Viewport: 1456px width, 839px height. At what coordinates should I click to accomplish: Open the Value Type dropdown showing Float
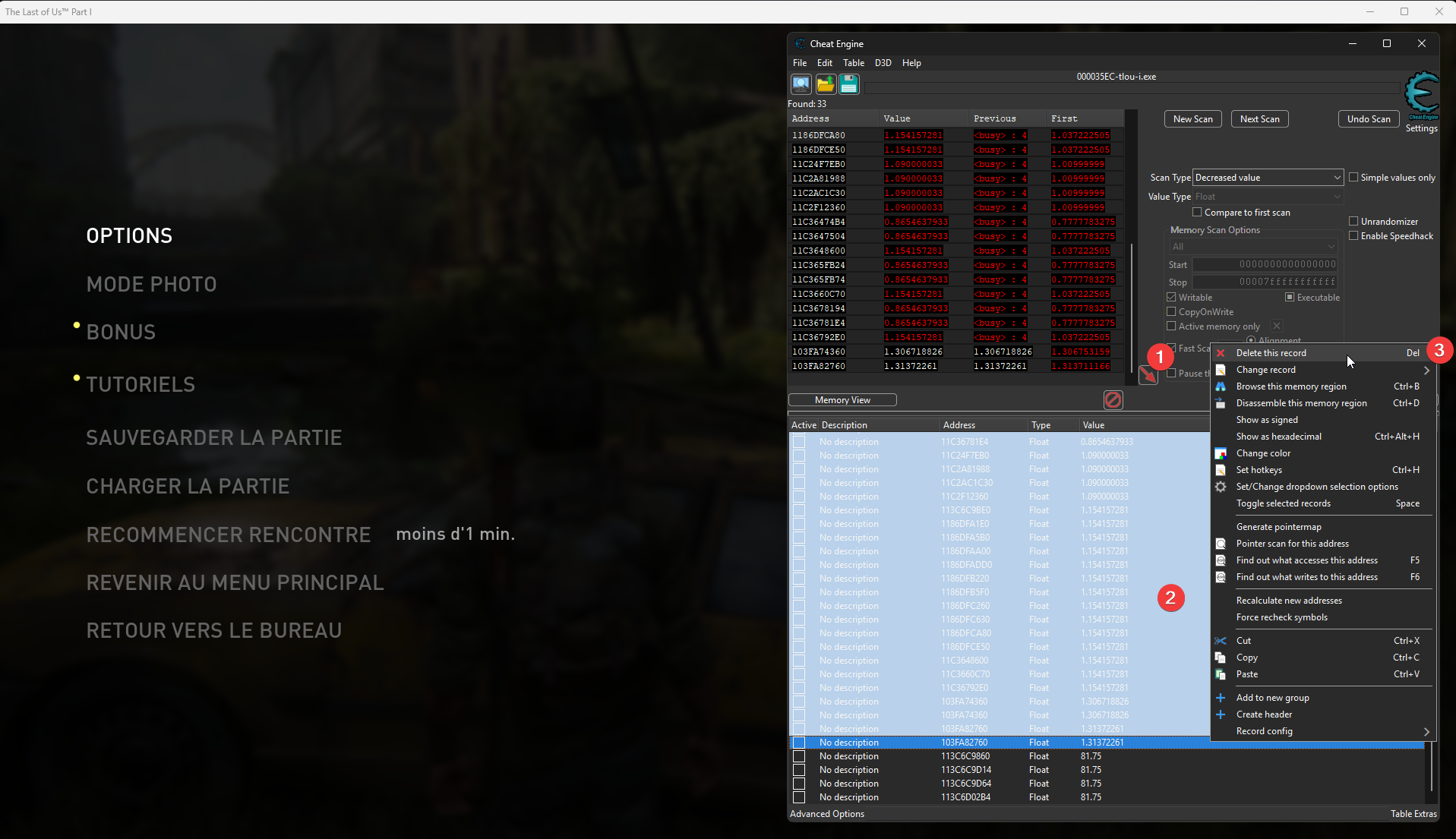coord(1268,197)
